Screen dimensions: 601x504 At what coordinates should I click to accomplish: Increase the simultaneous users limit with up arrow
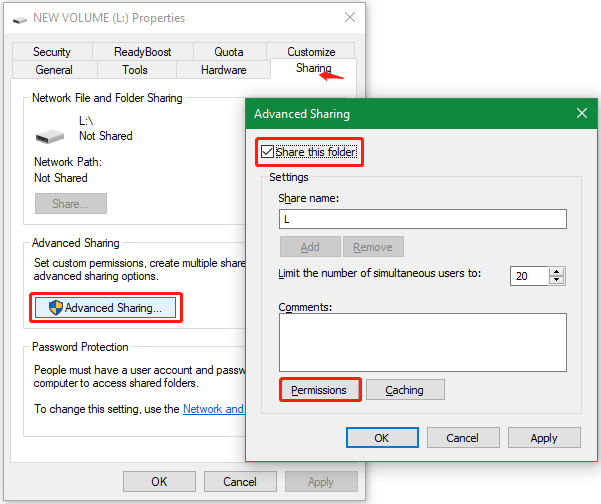557,270
